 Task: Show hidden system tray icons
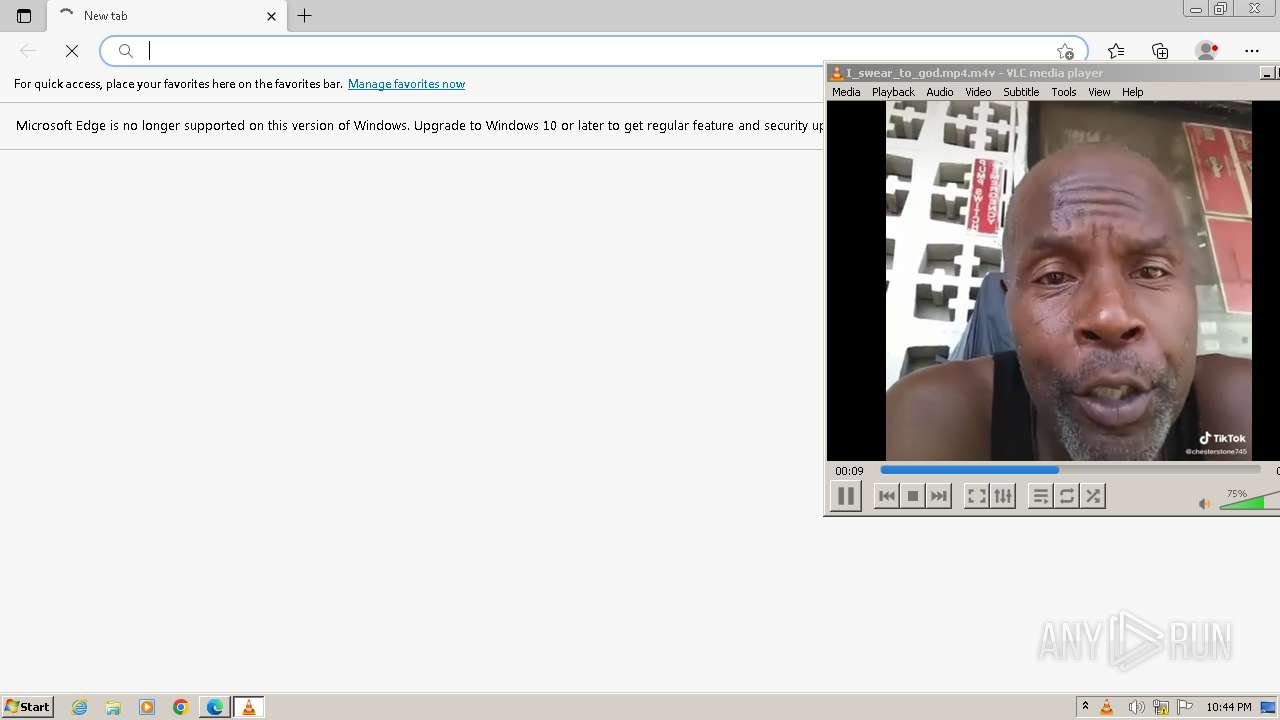[1085, 707]
